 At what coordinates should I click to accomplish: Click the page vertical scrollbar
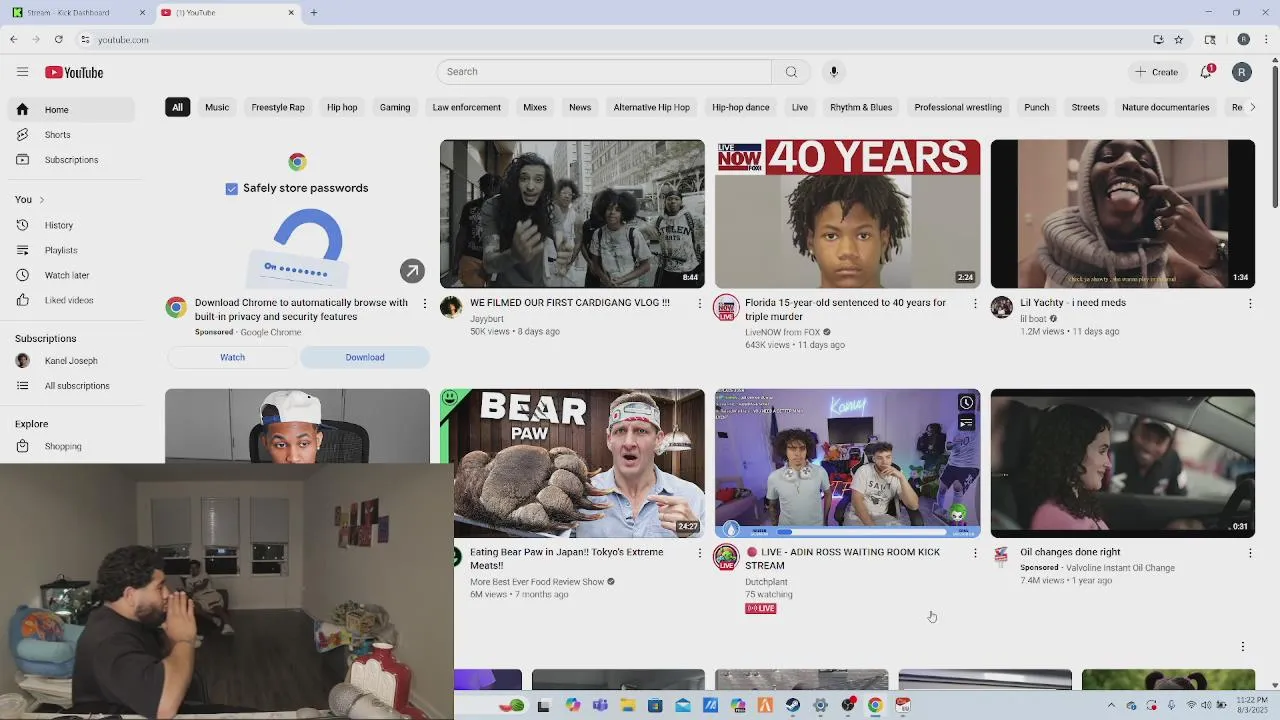point(1275,135)
